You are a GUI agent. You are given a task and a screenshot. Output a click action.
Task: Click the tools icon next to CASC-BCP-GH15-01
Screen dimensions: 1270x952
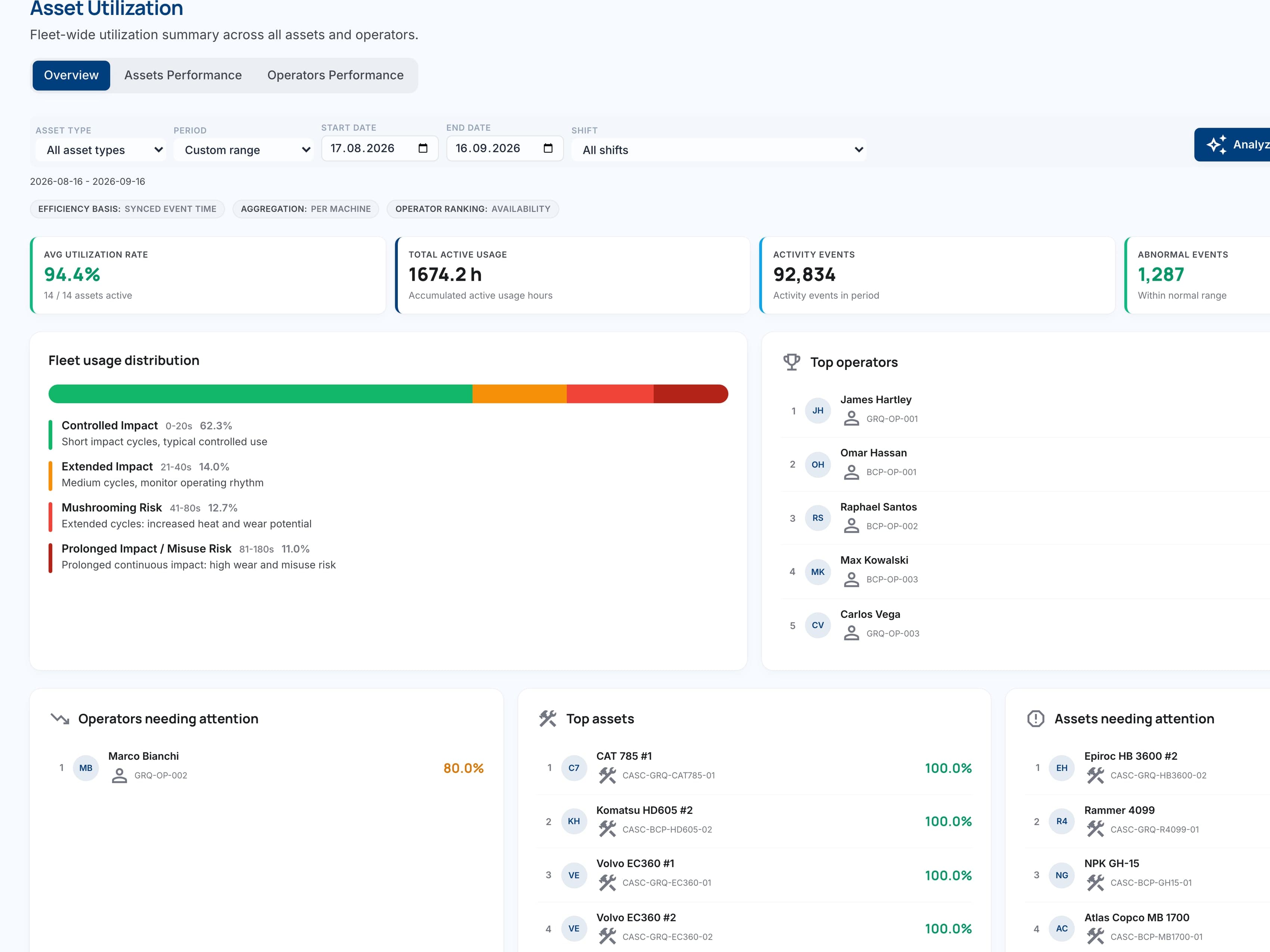pyautogui.click(x=1096, y=883)
